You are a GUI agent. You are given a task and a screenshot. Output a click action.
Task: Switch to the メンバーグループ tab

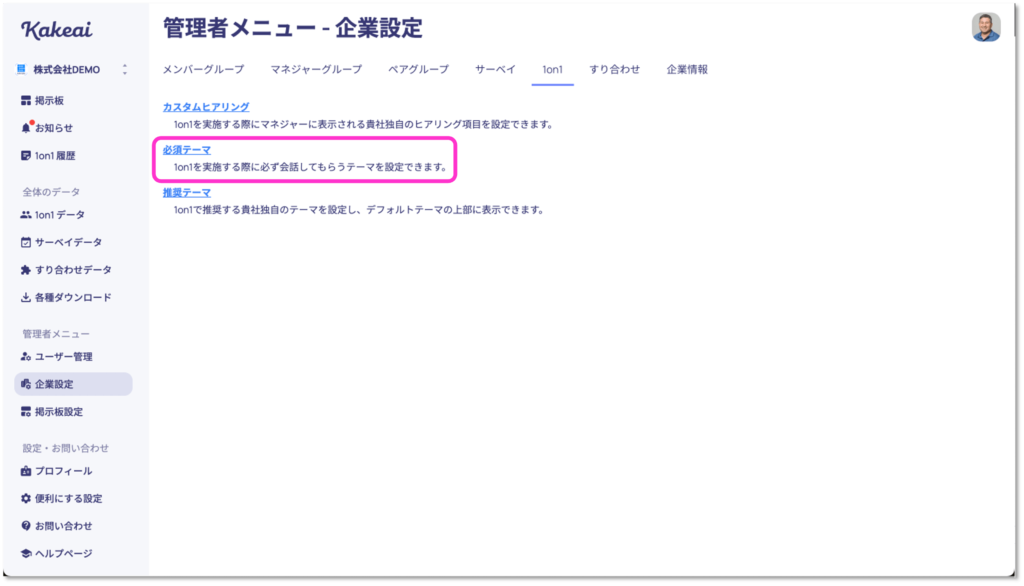[x=203, y=69]
